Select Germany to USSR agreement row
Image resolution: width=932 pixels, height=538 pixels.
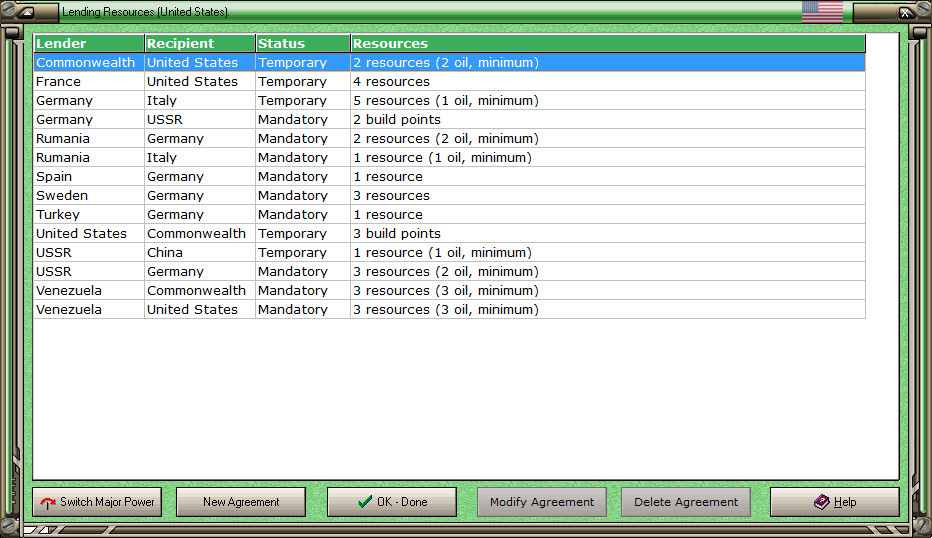coord(449,119)
